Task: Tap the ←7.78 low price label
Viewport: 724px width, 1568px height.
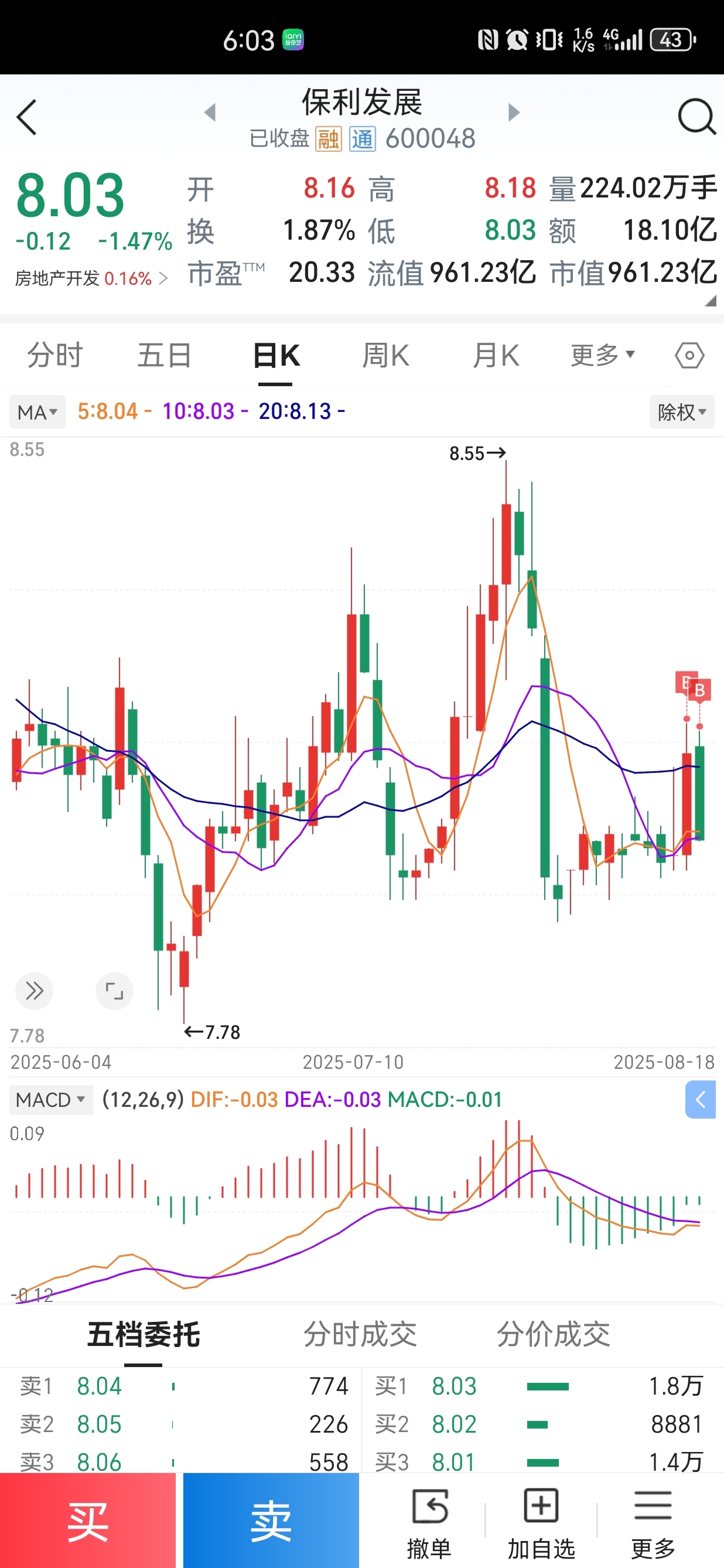Action: 212,1032
